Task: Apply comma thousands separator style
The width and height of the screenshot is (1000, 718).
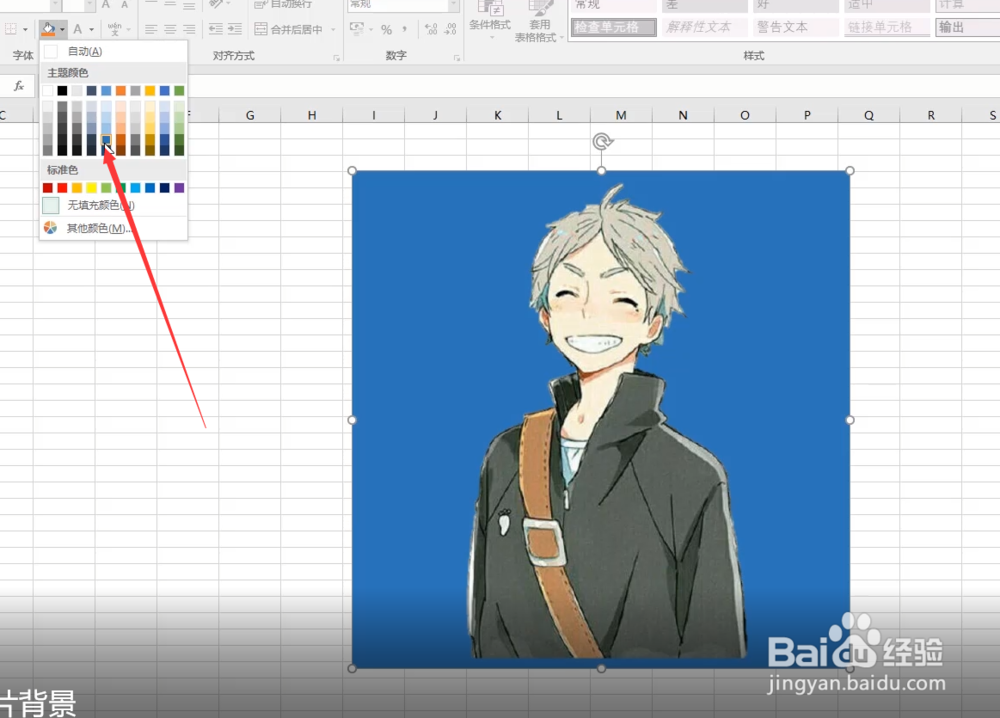Action: [x=405, y=29]
